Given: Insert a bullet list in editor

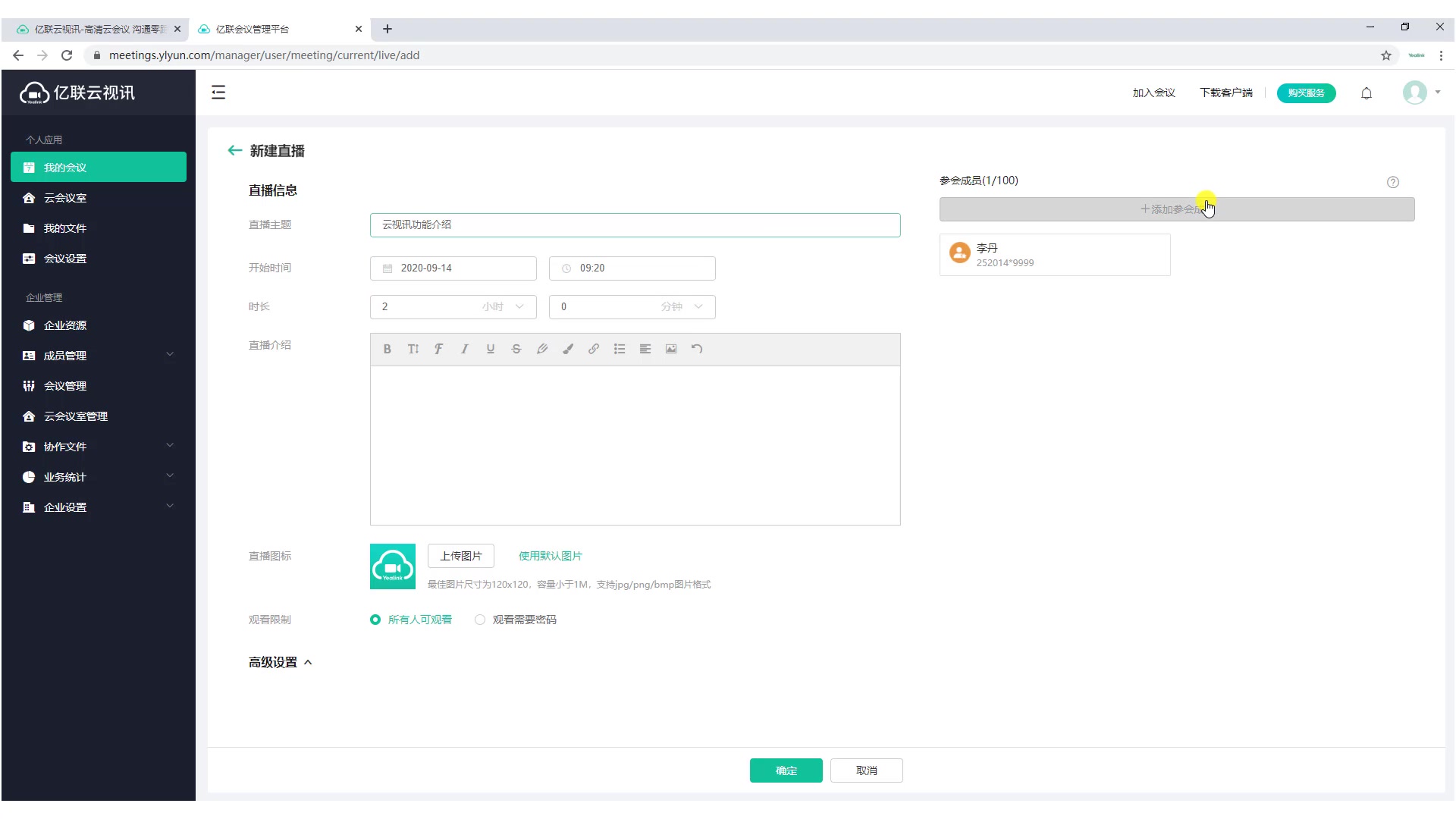Looking at the screenshot, I should point(619,349).
